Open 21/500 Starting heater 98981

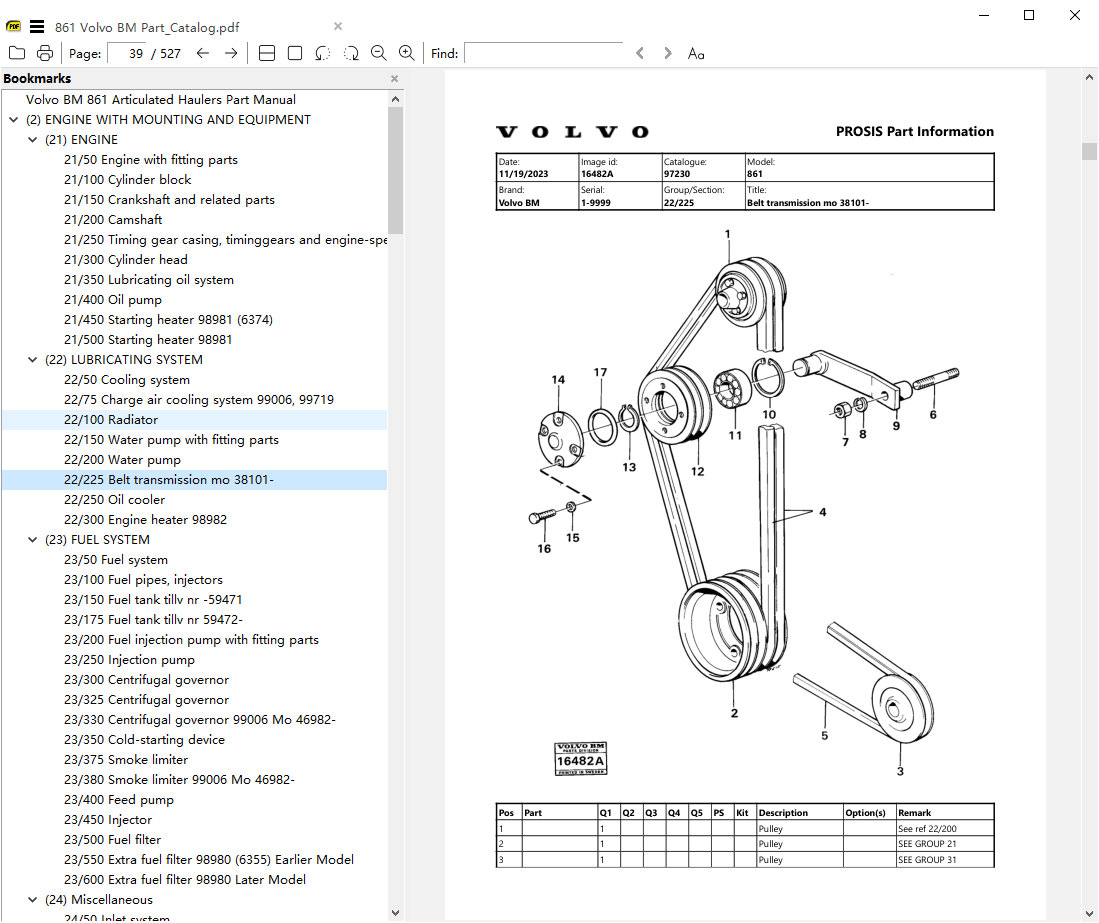coord(148,339)
